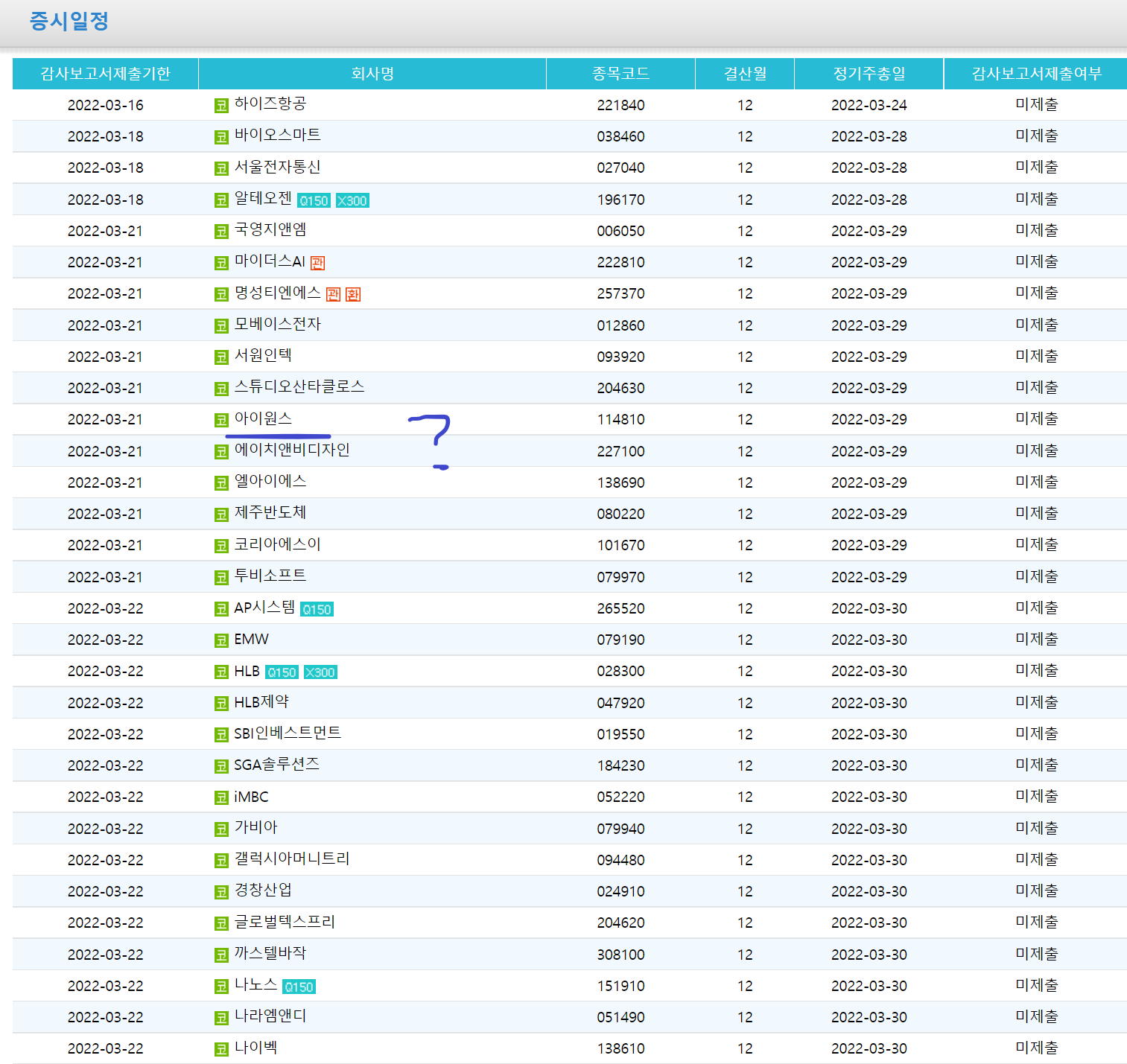
Task: Click the red 관 badge next to 명성티엔에스
Action: 334,295
